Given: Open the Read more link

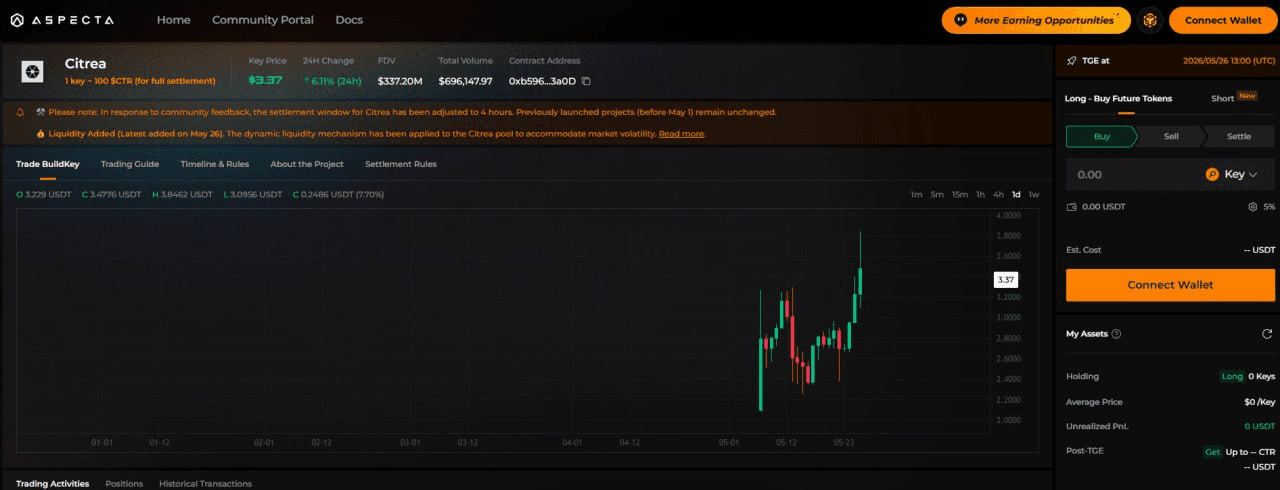Looking at the screenshot, I should point(681,133).
